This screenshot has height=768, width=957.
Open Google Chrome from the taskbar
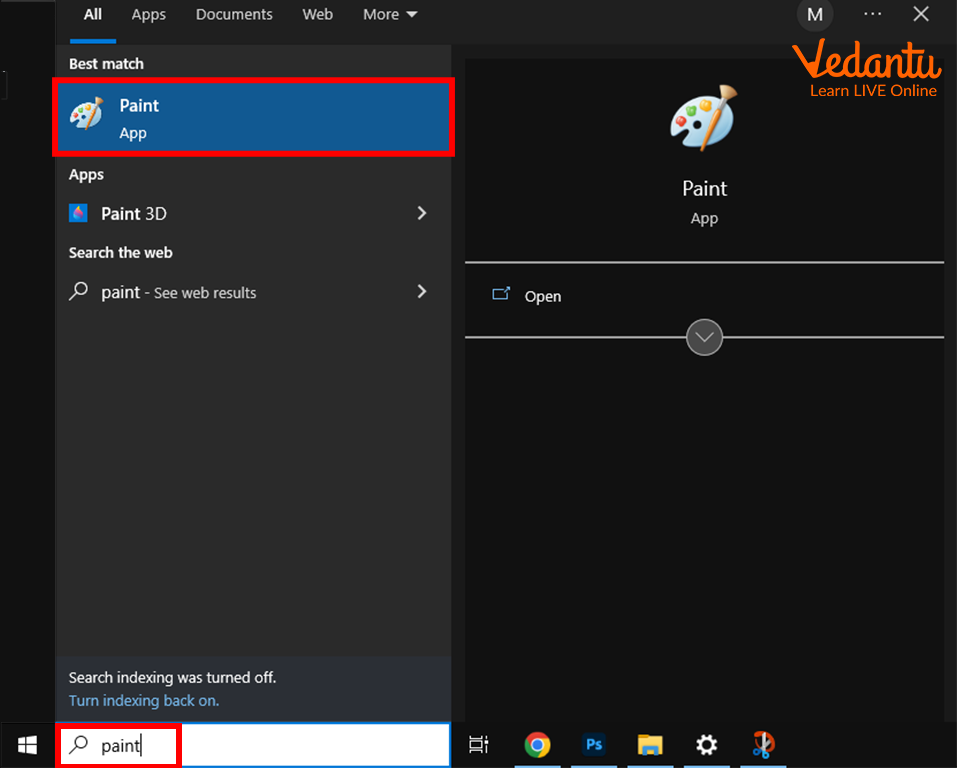click(x=537, y=745)
